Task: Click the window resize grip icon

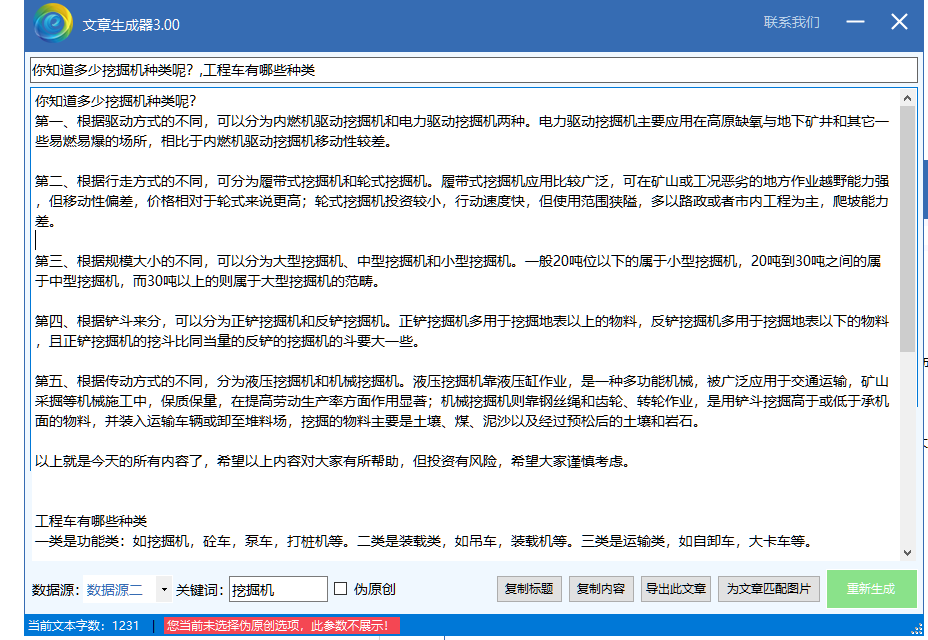Action: 918,628
